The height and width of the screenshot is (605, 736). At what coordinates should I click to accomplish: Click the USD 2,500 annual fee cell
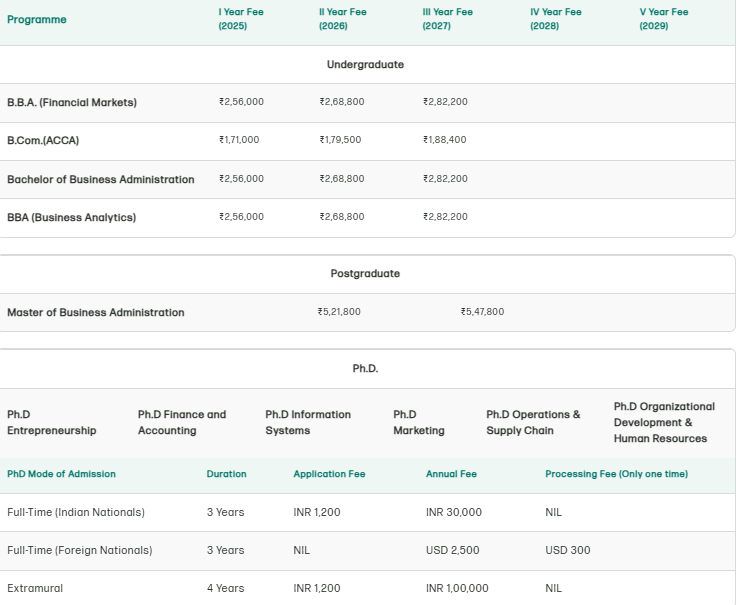click(453, 550)
